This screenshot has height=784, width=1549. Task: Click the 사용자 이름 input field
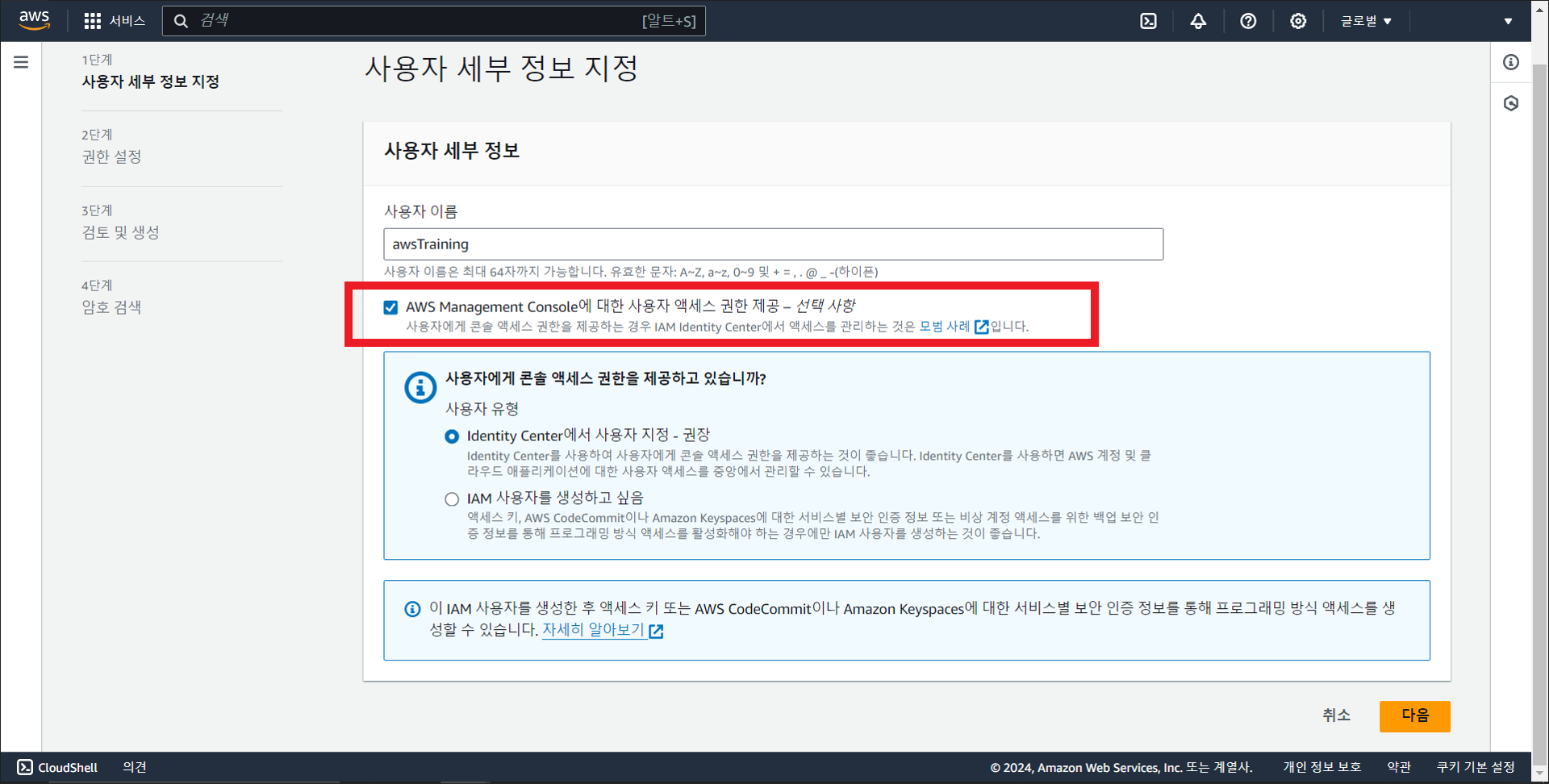[773, 244]
